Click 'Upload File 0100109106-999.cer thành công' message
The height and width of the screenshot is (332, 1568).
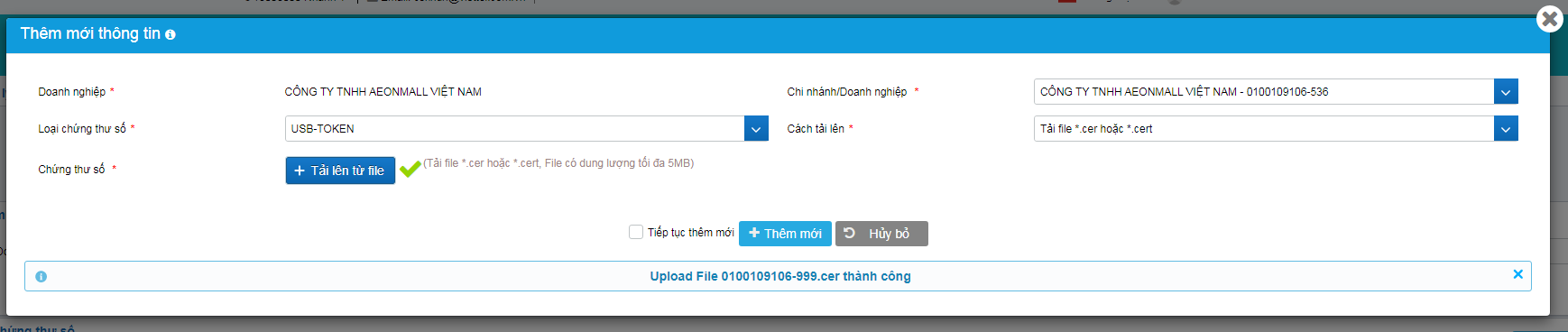coord(780,276)
